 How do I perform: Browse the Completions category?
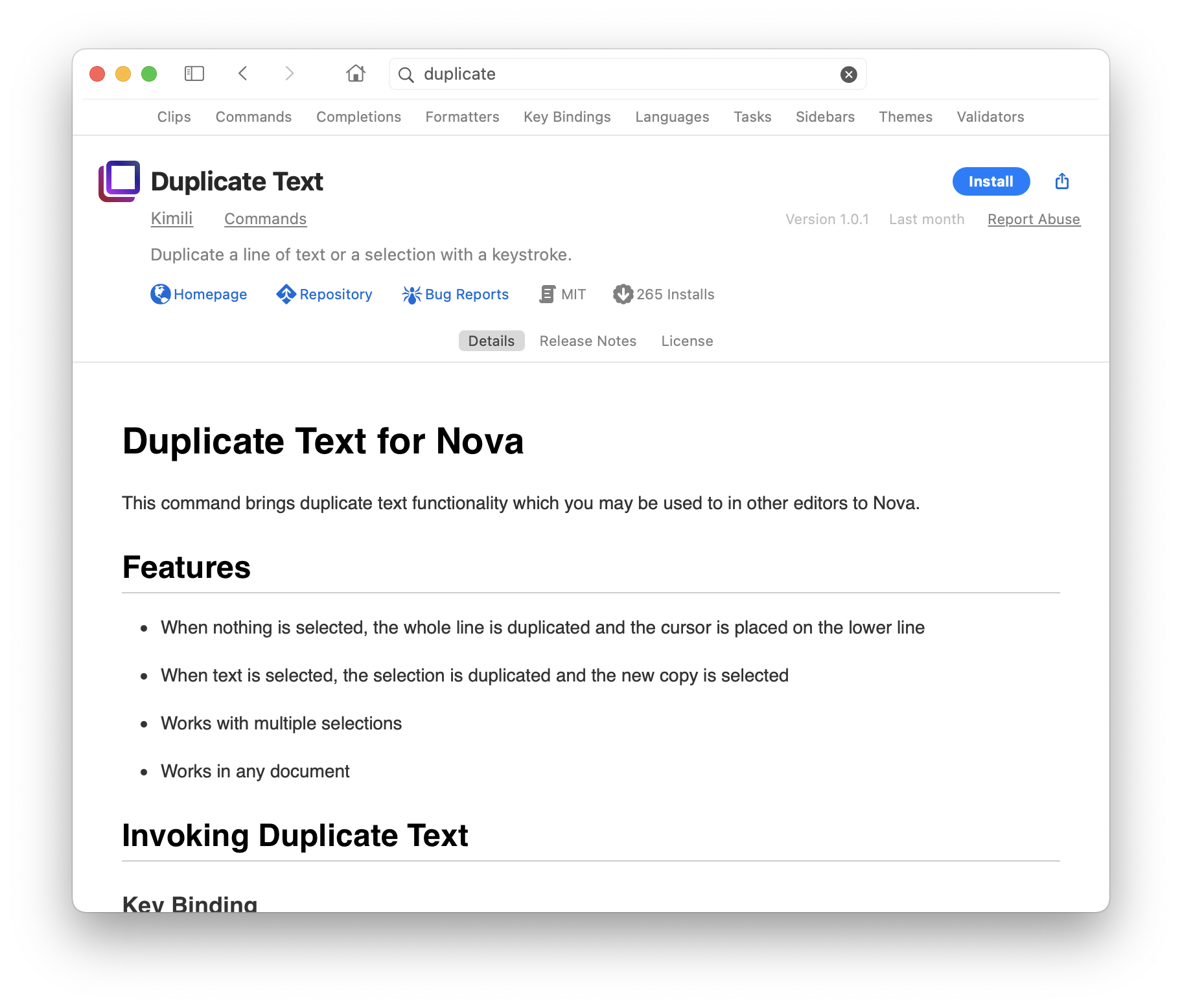358,117
